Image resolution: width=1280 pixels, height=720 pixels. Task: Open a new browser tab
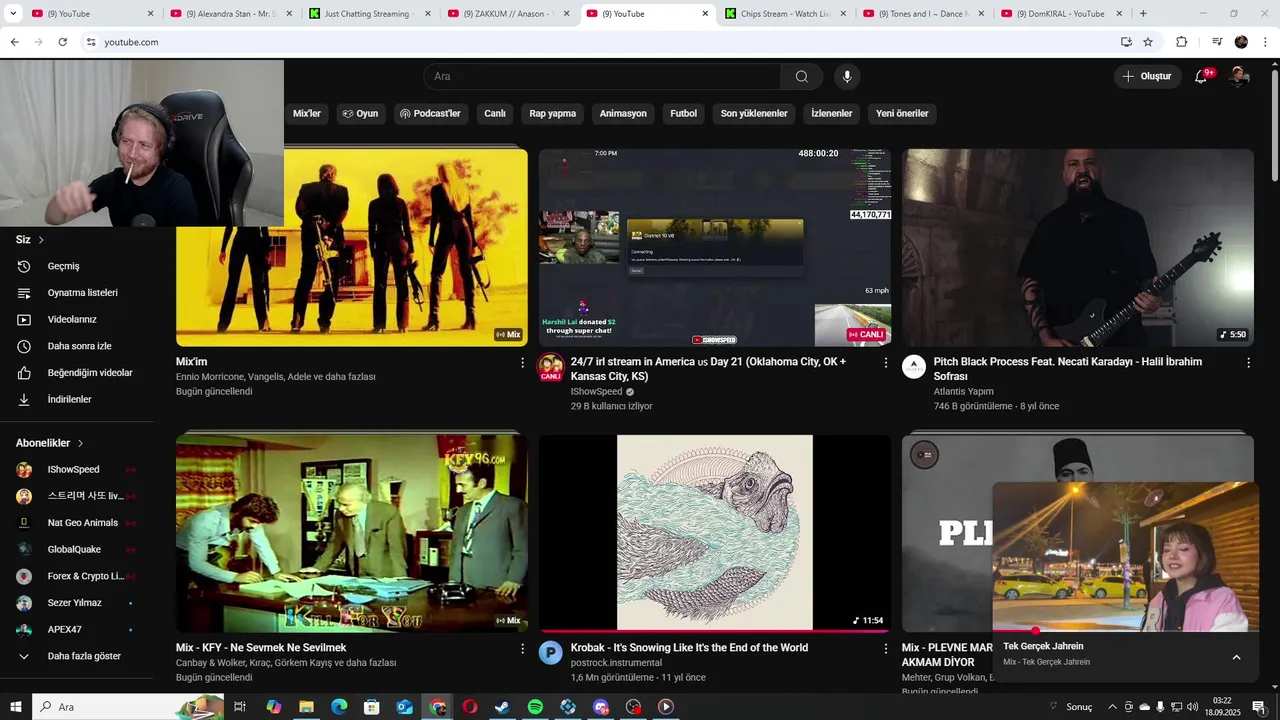[1143, 14]
